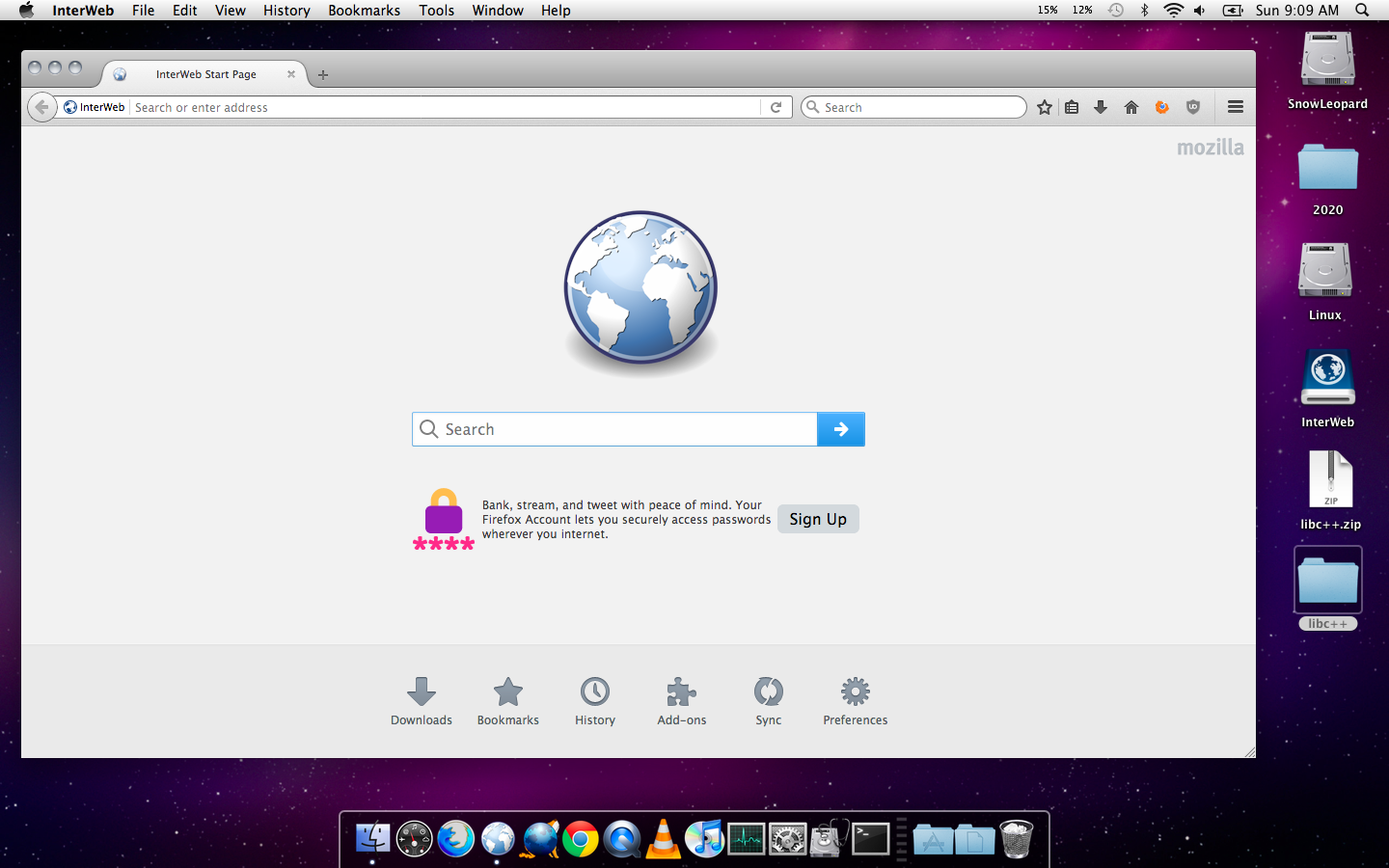The image size is (1389, 868).
Task: Open the View menu
Action: coord(231,11)
